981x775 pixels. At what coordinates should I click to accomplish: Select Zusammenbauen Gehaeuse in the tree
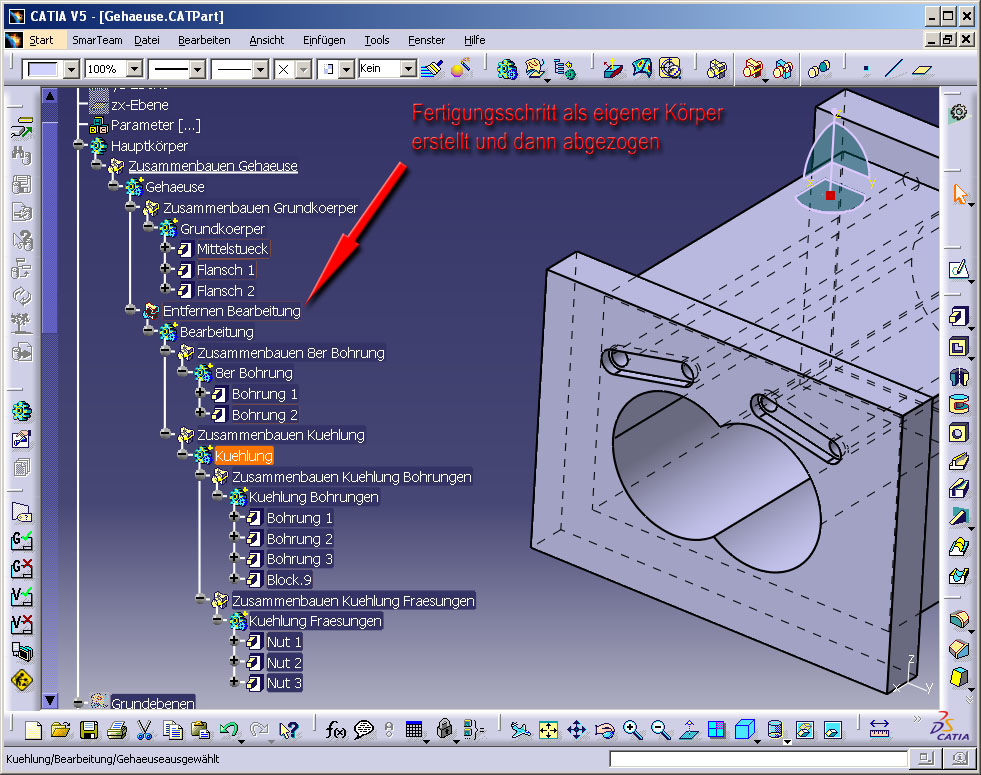tap(213, 166)
